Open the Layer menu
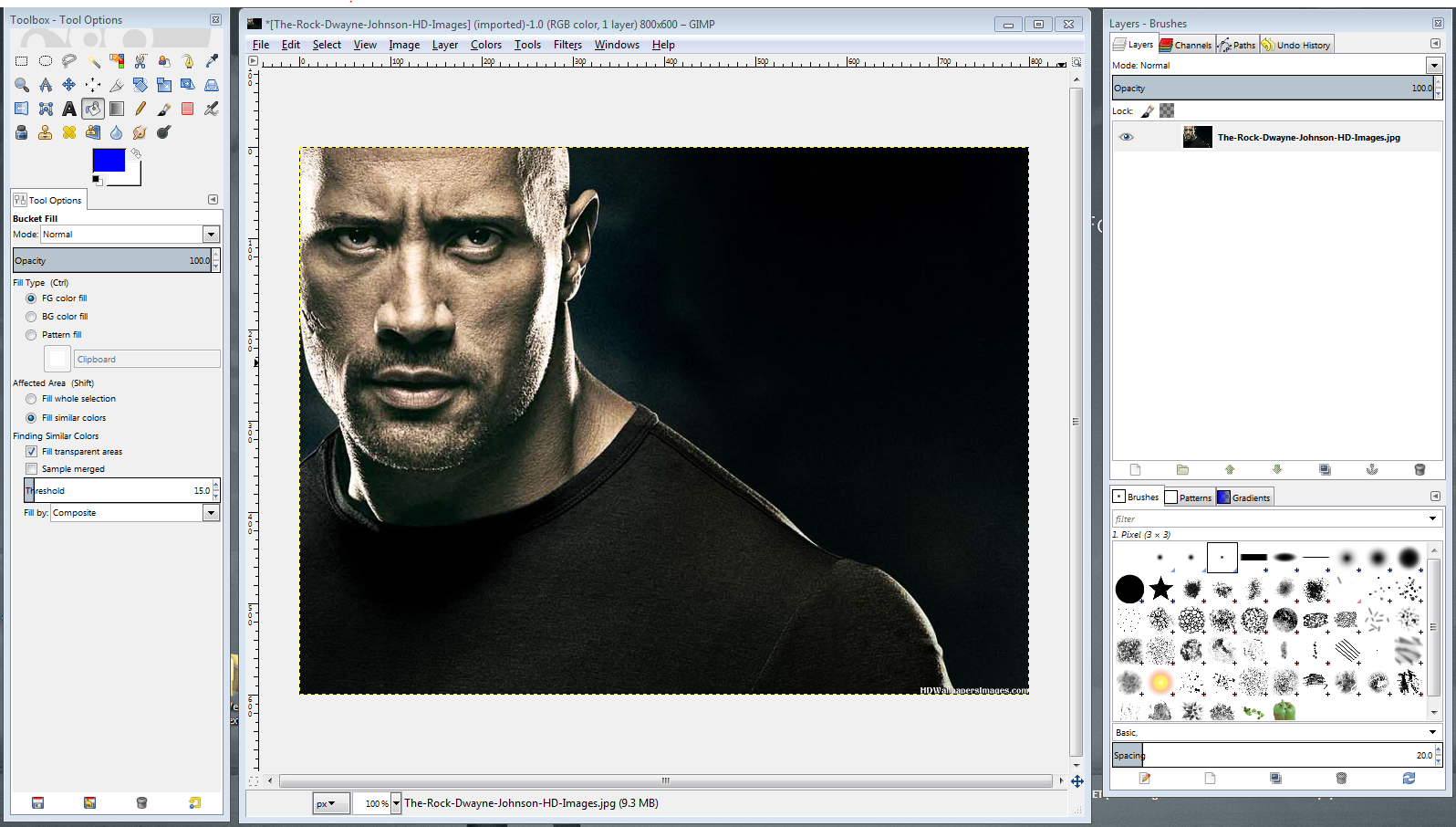 tap(445, 45)
